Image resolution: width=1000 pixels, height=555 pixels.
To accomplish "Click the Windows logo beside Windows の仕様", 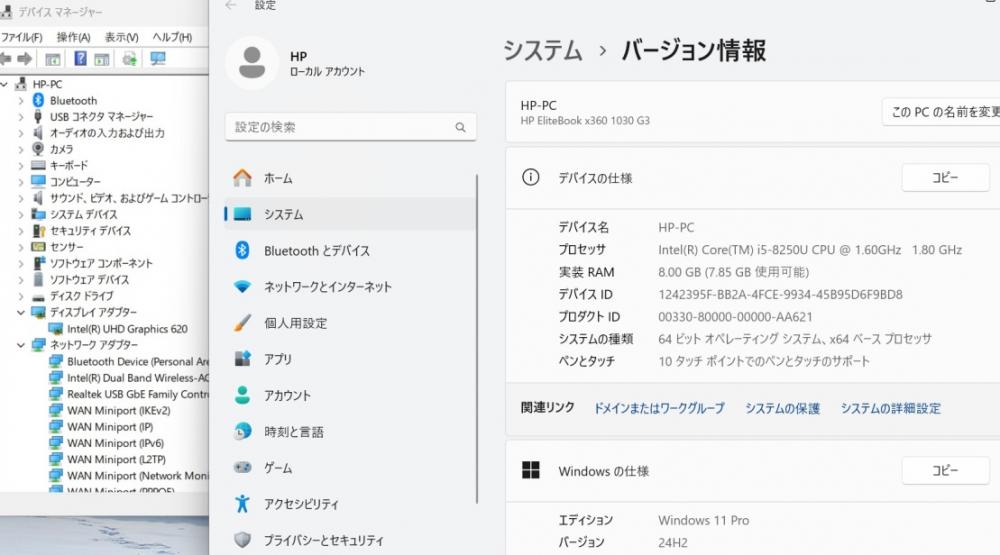I will (531, 470).
